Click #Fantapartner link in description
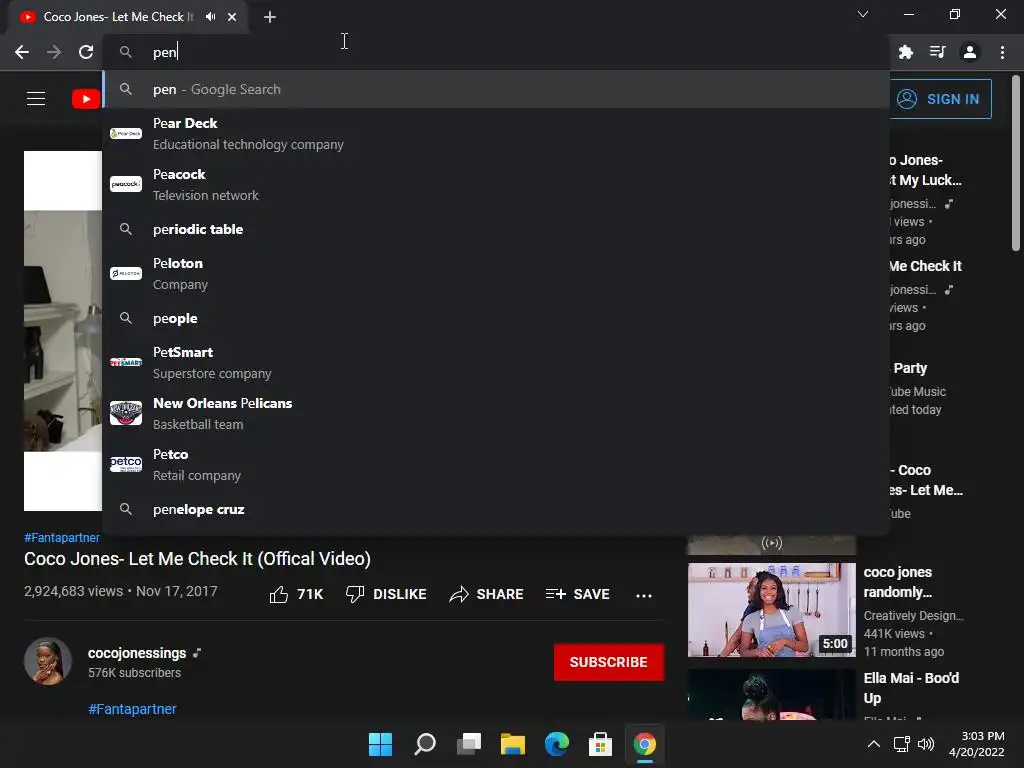 pos(133,709)
